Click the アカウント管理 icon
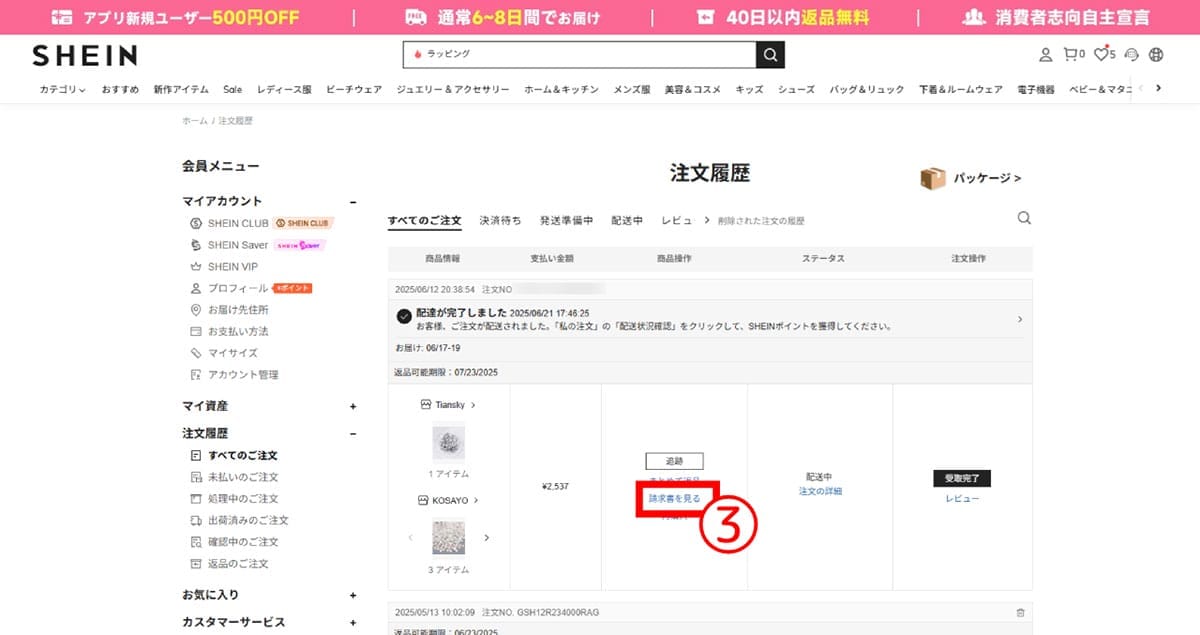This screenshot has width=1200, height=635. [198, 375]
